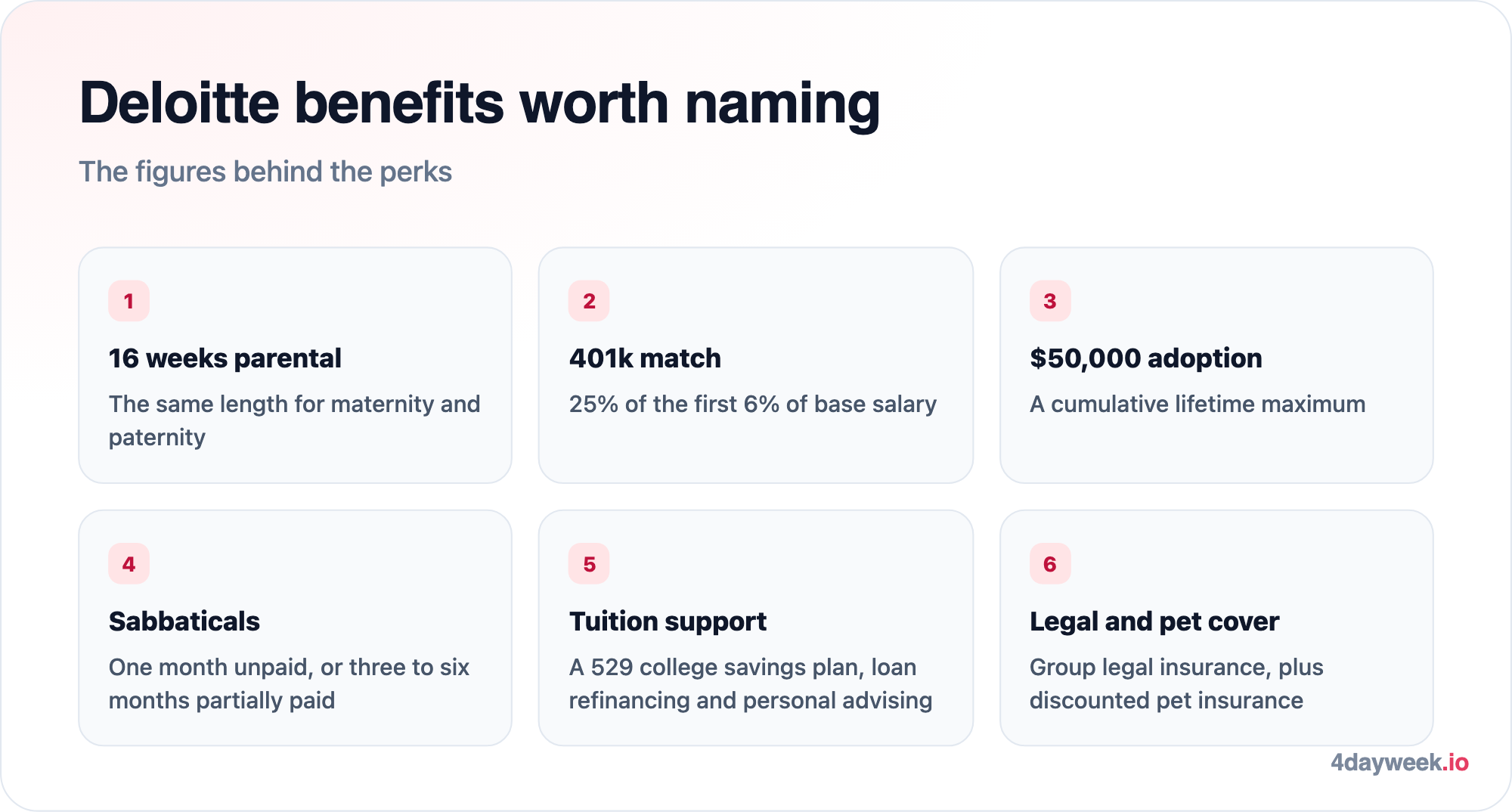Image resolution: width=1512 pixels, height=812 pixels.
Task: Click the maternity and paternity description text
Action: click(x=294, y=420)
